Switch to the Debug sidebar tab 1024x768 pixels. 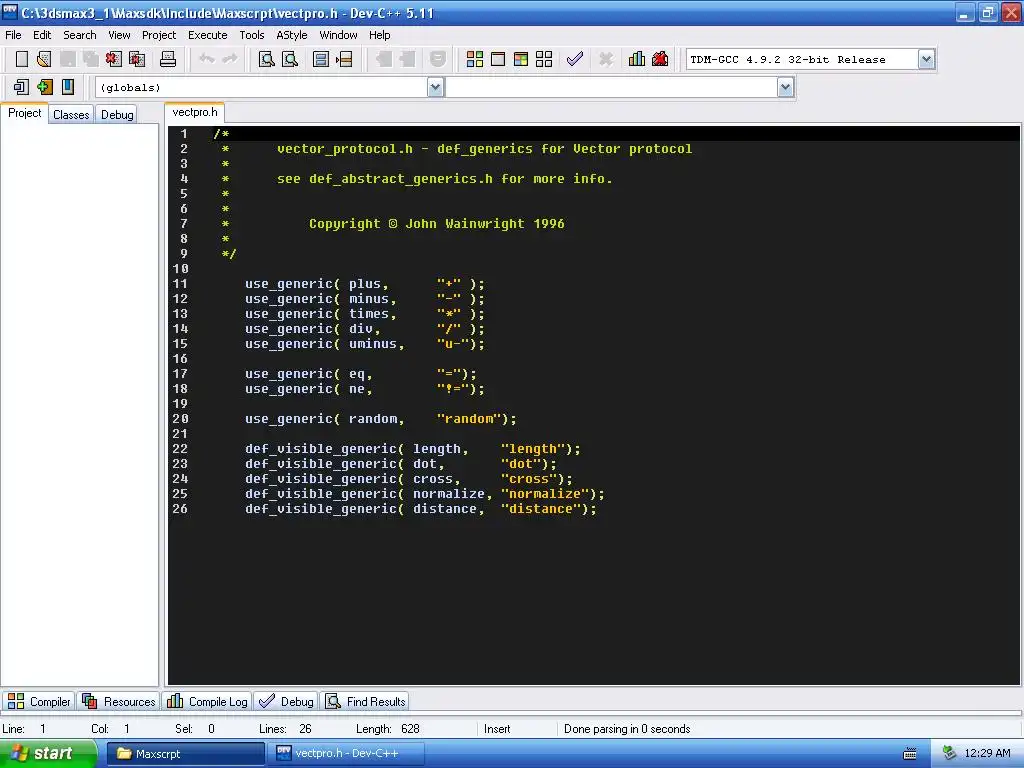coord(117,114)
